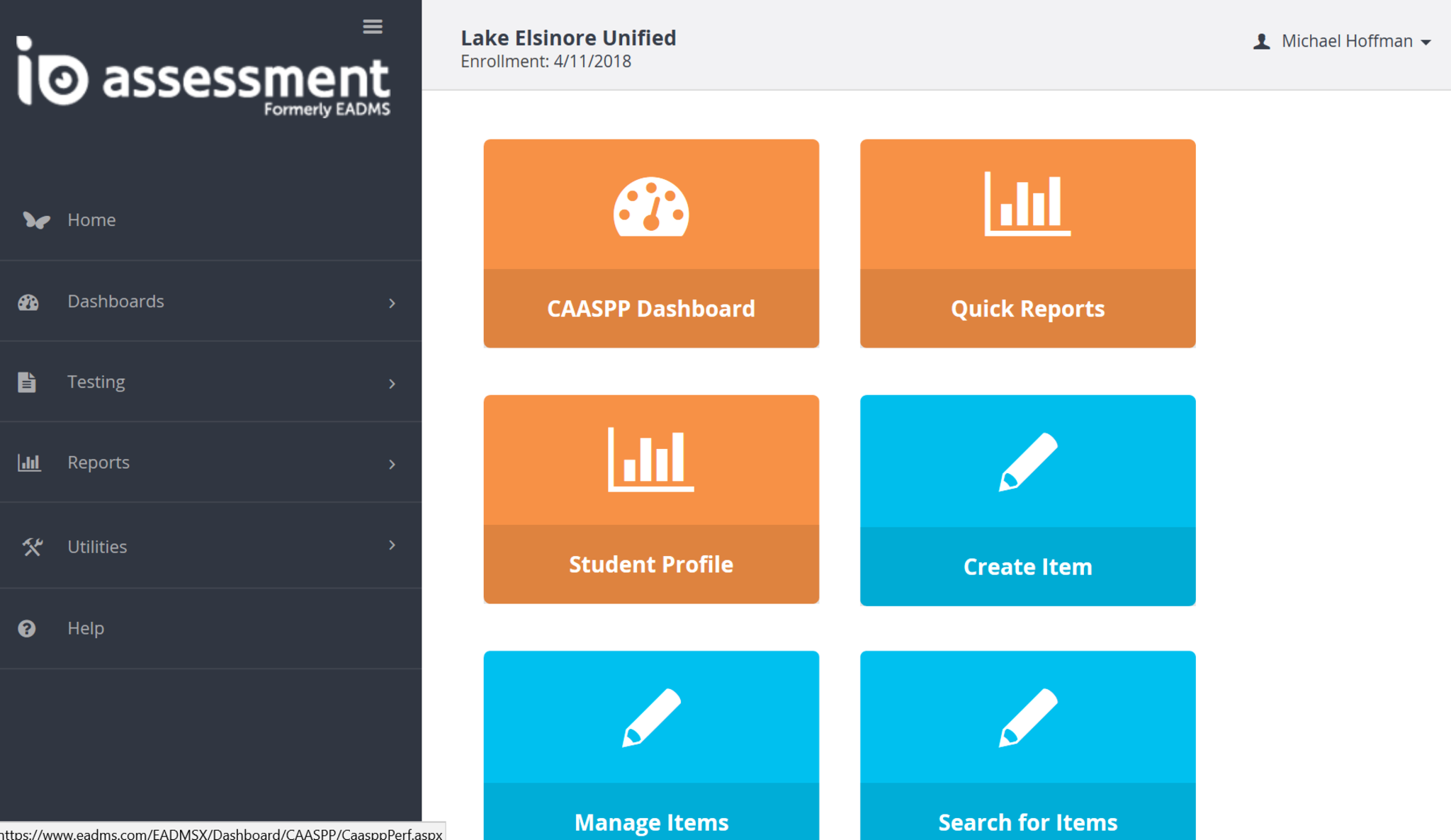
Task: Expand the Utilities submenu chevron
Action: (392, 545)
